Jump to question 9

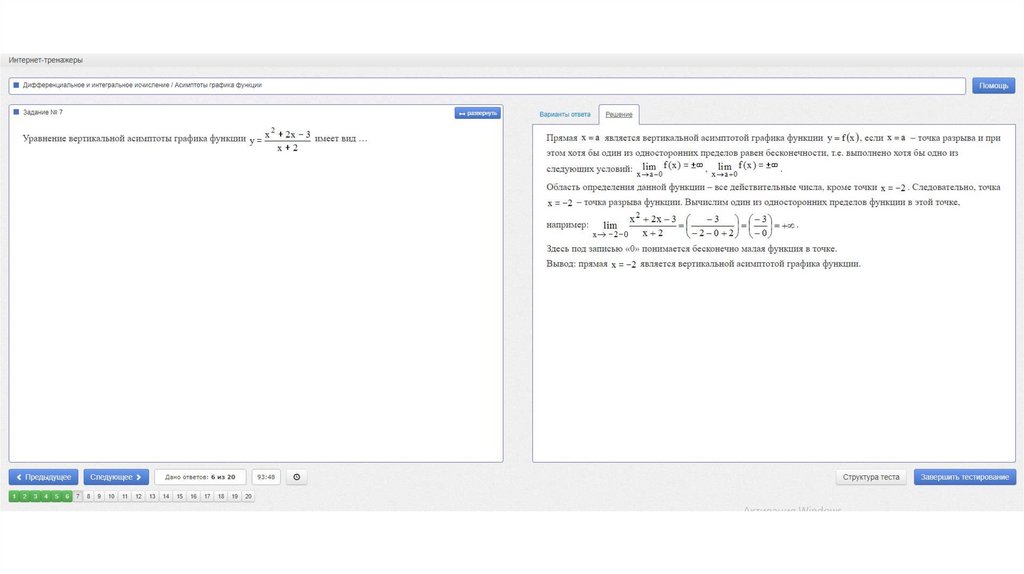click(99, 496)
